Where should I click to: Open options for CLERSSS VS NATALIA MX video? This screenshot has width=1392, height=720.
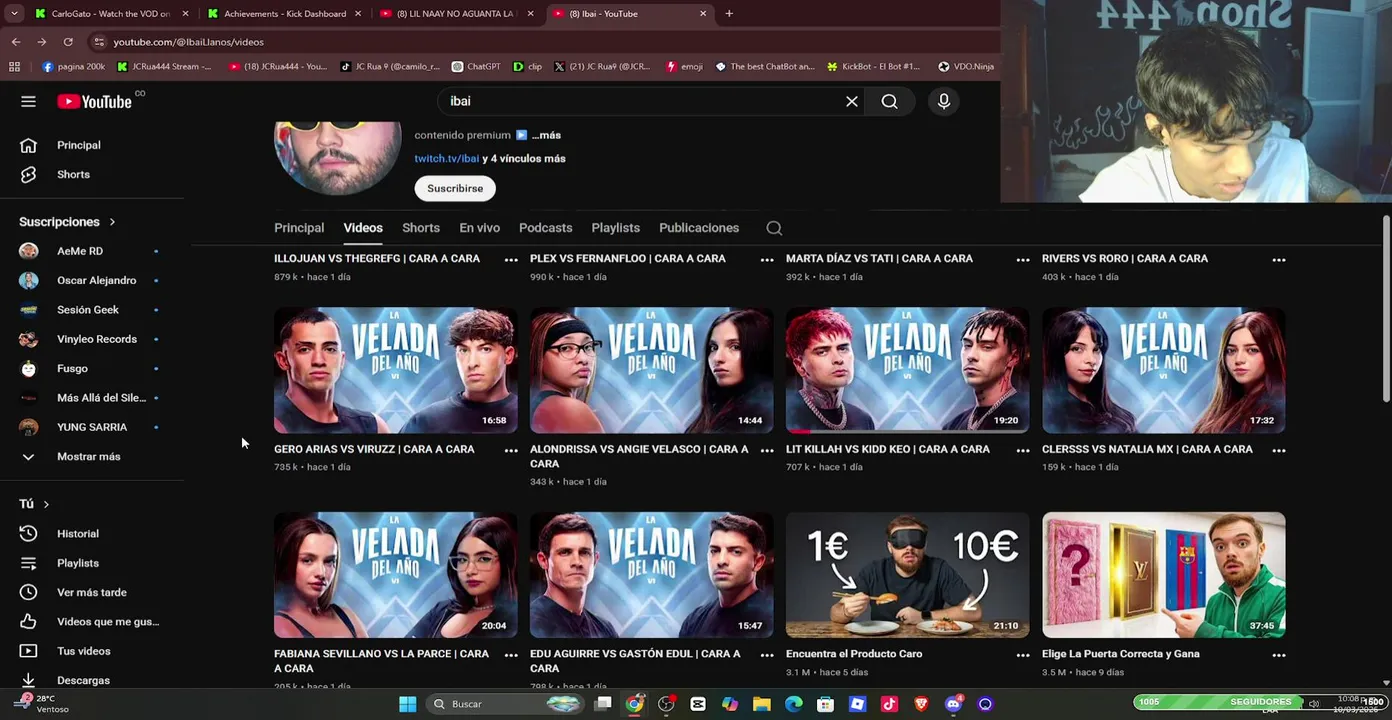[x=1279, y=450]
